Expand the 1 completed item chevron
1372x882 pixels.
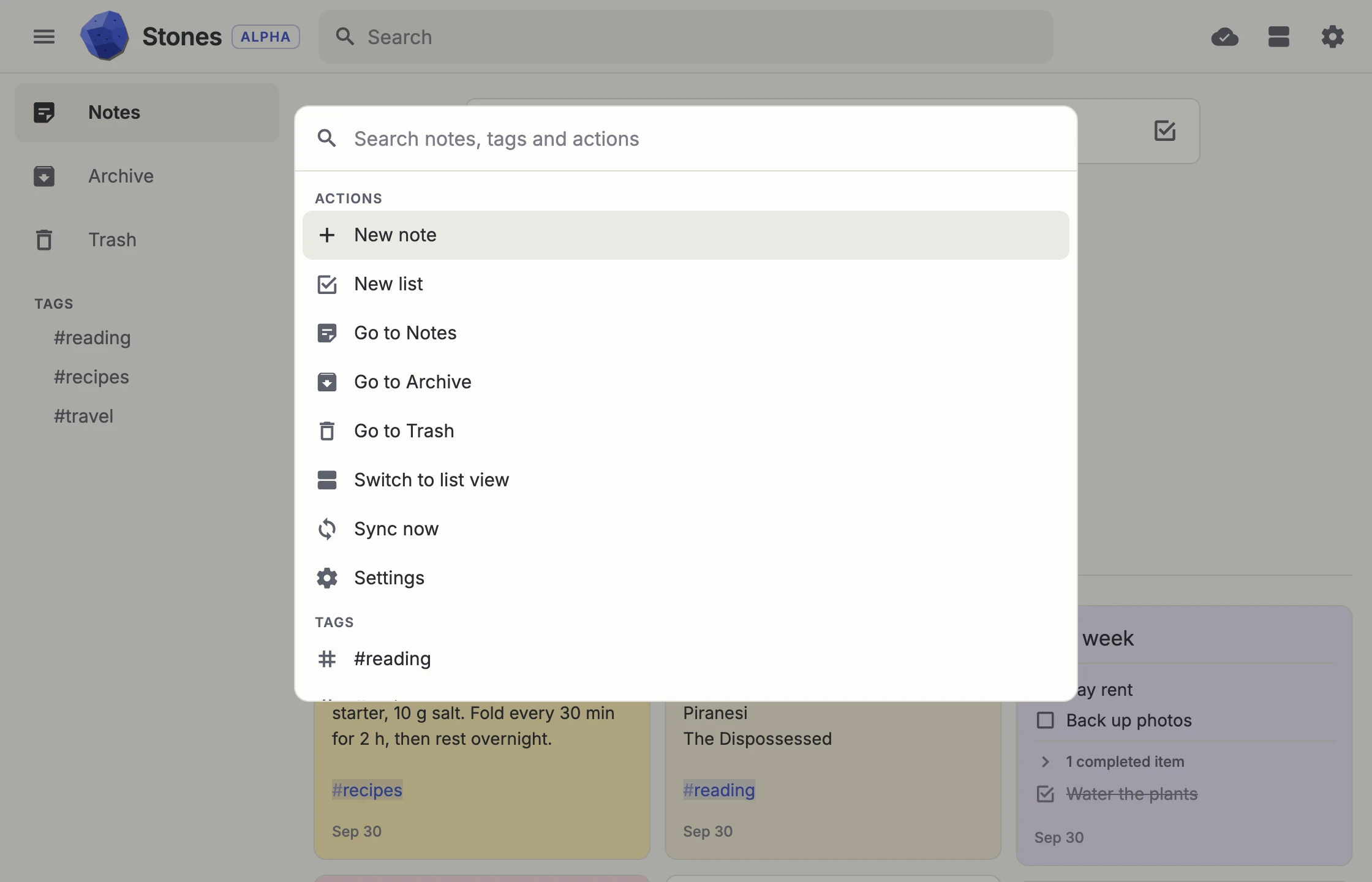pos(1046,761)
